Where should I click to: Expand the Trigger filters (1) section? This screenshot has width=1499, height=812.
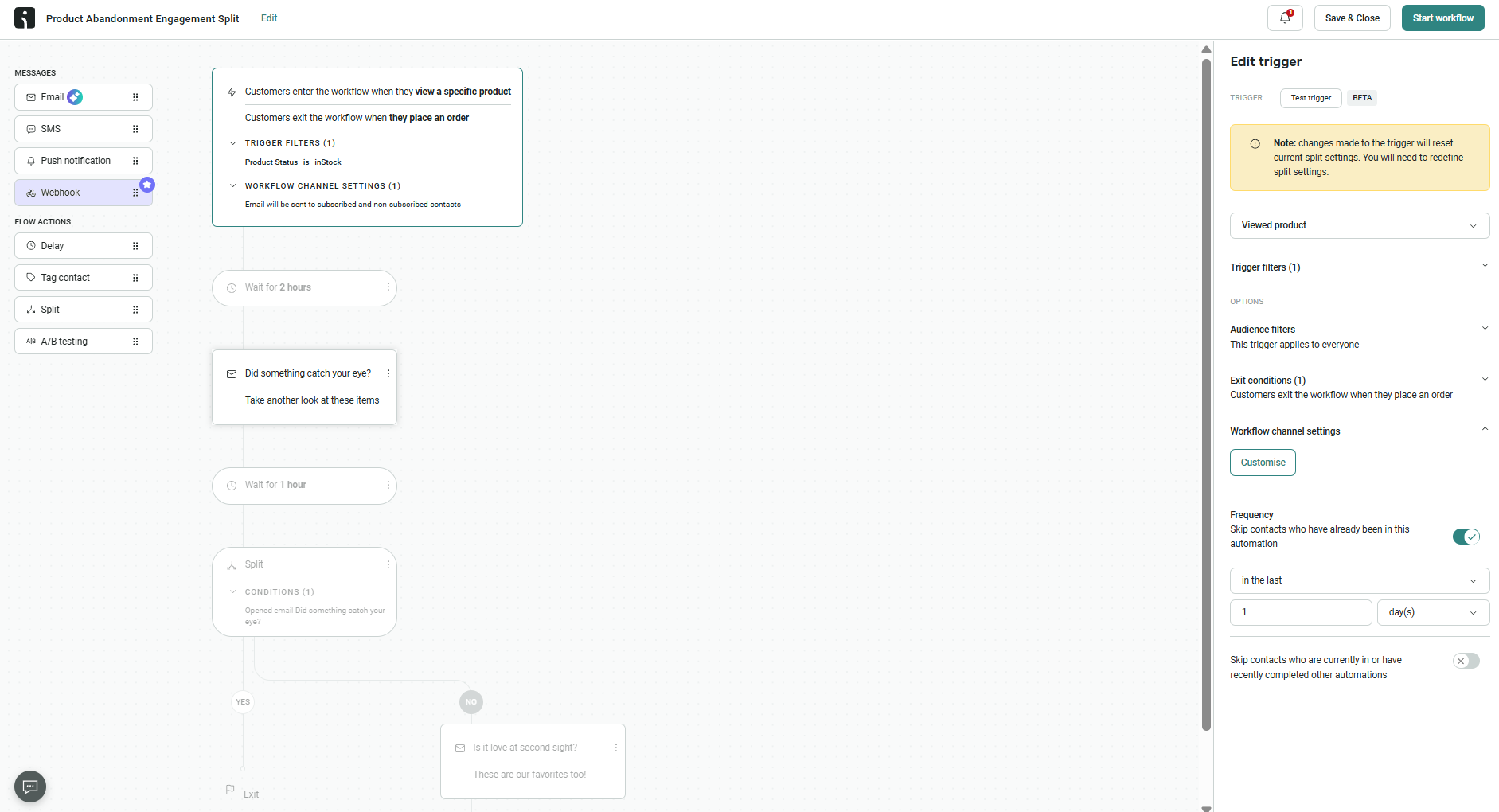tap(1485, 266)
